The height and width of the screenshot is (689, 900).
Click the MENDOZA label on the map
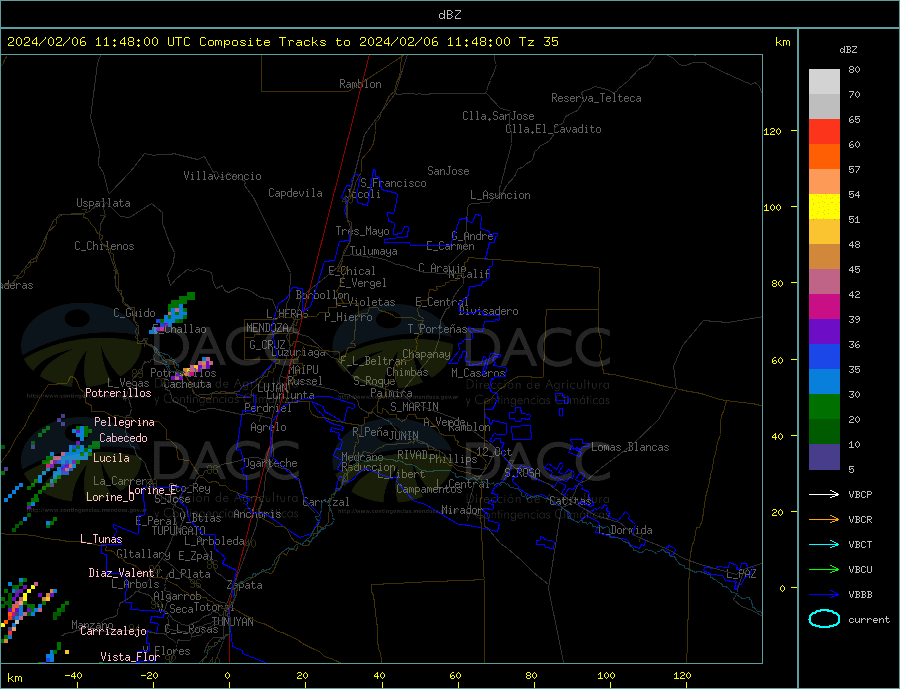pyautogui.click(x=269, y=328)
